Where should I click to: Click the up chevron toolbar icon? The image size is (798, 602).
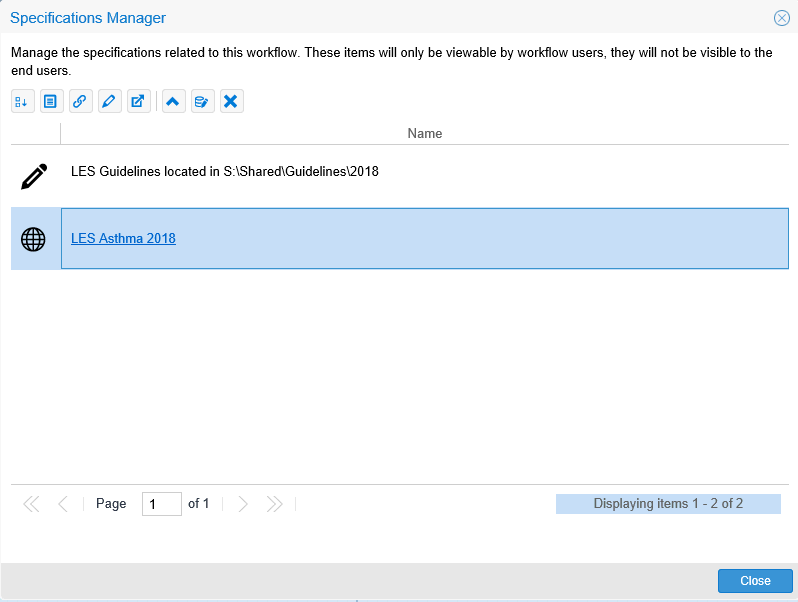pyautogui.click(x=174, y=101)
